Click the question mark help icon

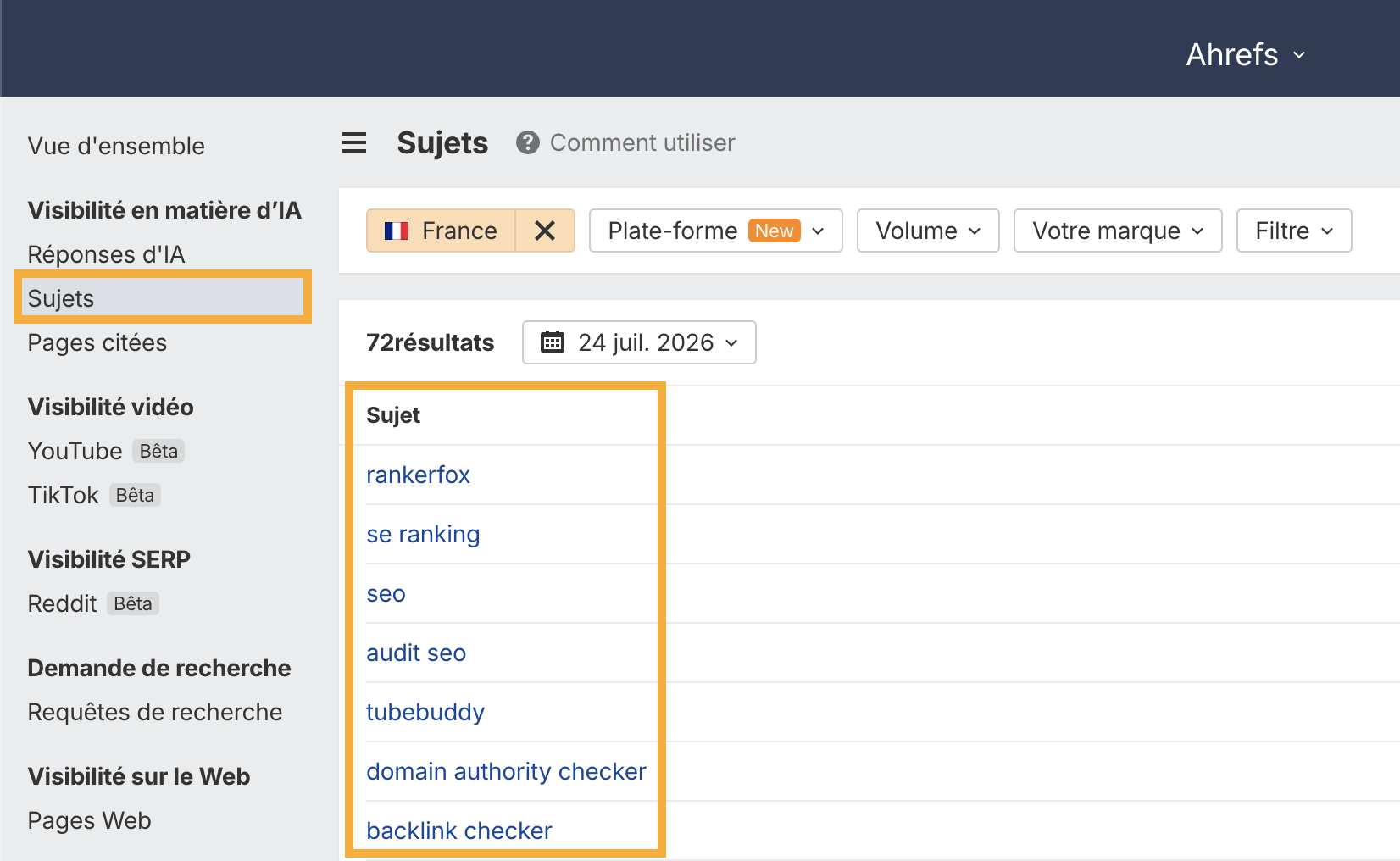point(528,142)
